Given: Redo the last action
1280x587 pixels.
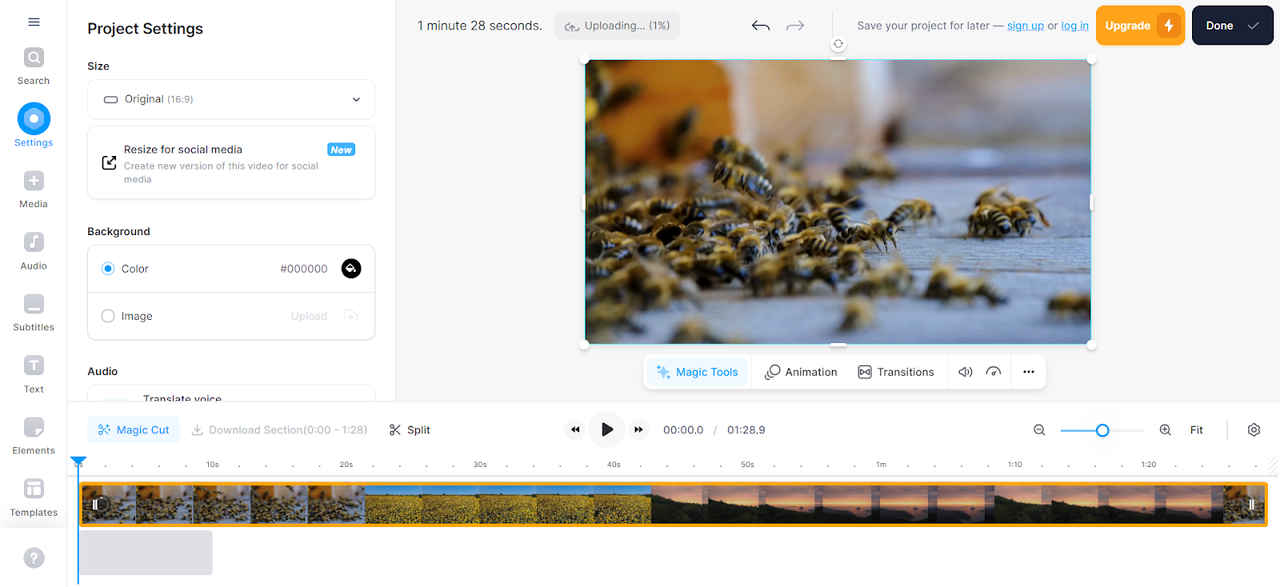Looking at the screenshot, I should [795, 26].
